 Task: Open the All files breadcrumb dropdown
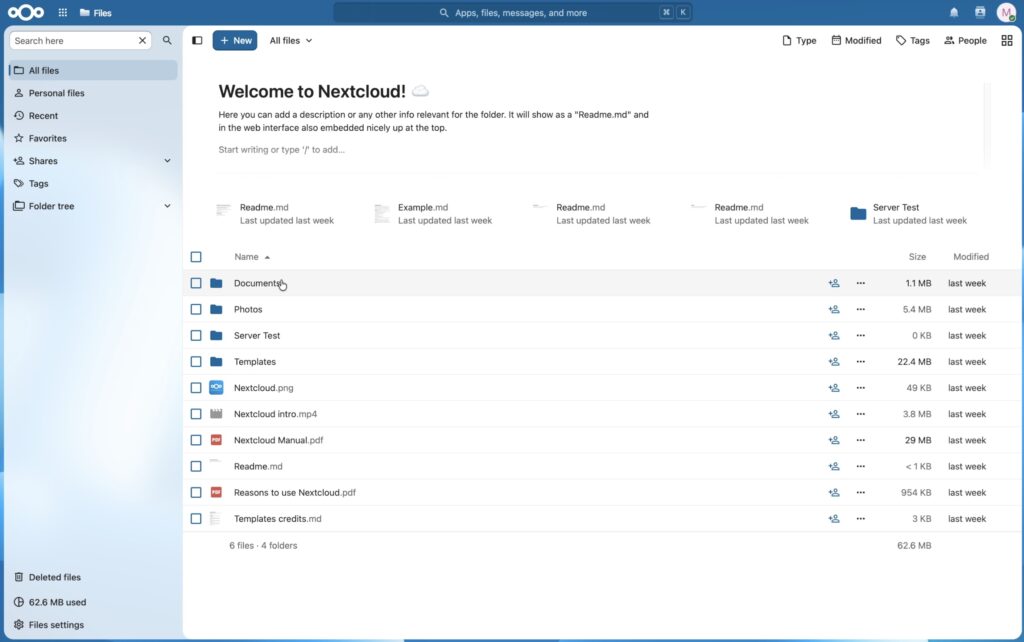pos(291,40)
